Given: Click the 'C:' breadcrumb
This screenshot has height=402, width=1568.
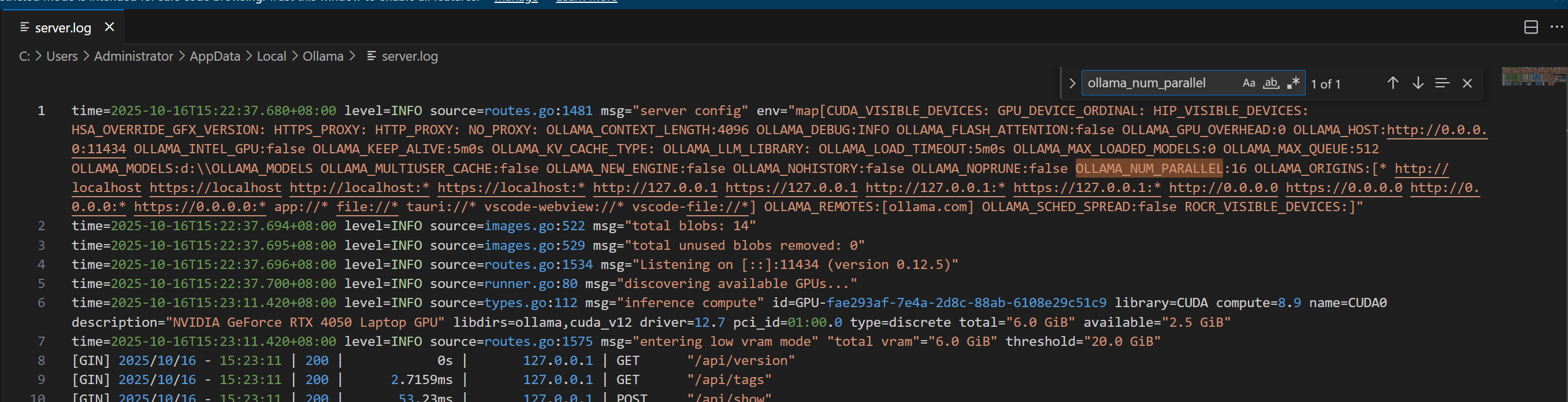Looking at the screenshot, I should (24, 56).
